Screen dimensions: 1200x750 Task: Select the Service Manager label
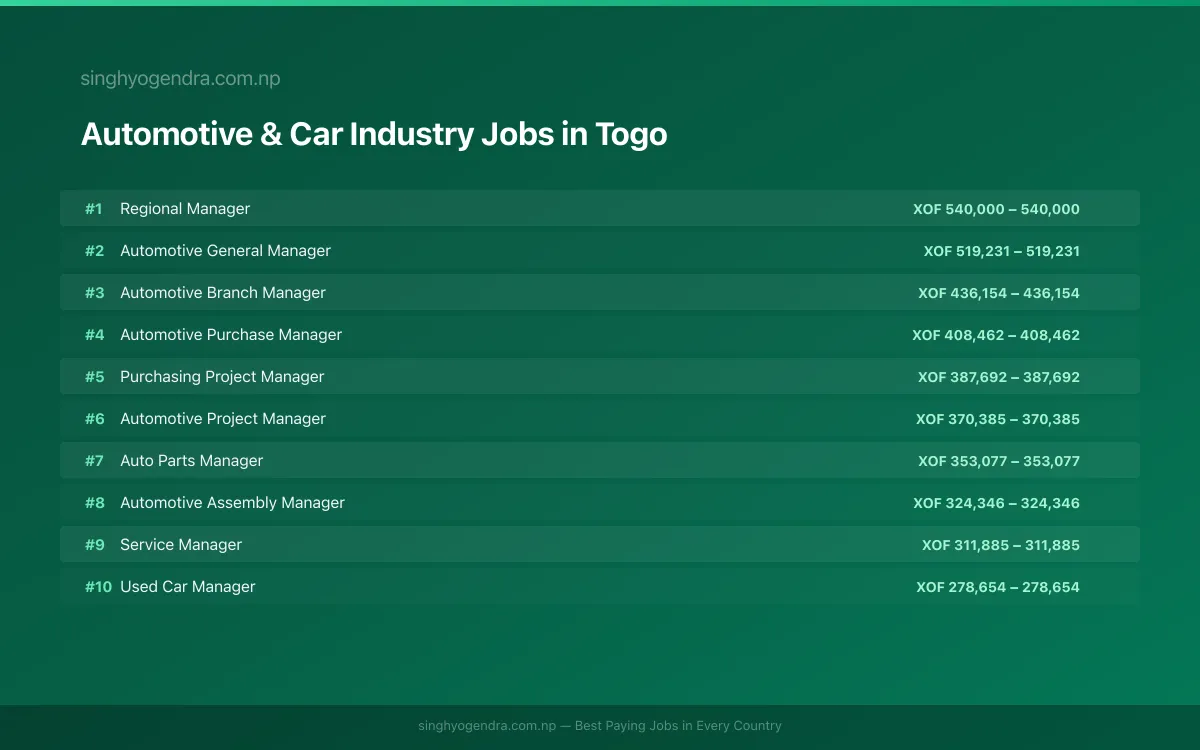coord(181,545)
